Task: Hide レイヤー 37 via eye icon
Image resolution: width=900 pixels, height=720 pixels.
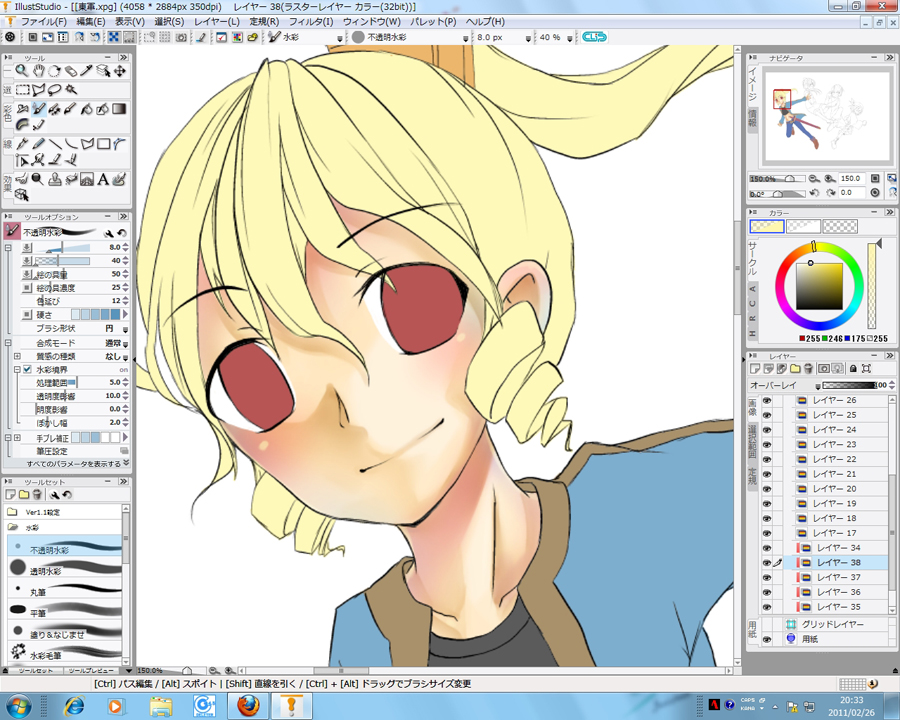Action: (767, 577)
